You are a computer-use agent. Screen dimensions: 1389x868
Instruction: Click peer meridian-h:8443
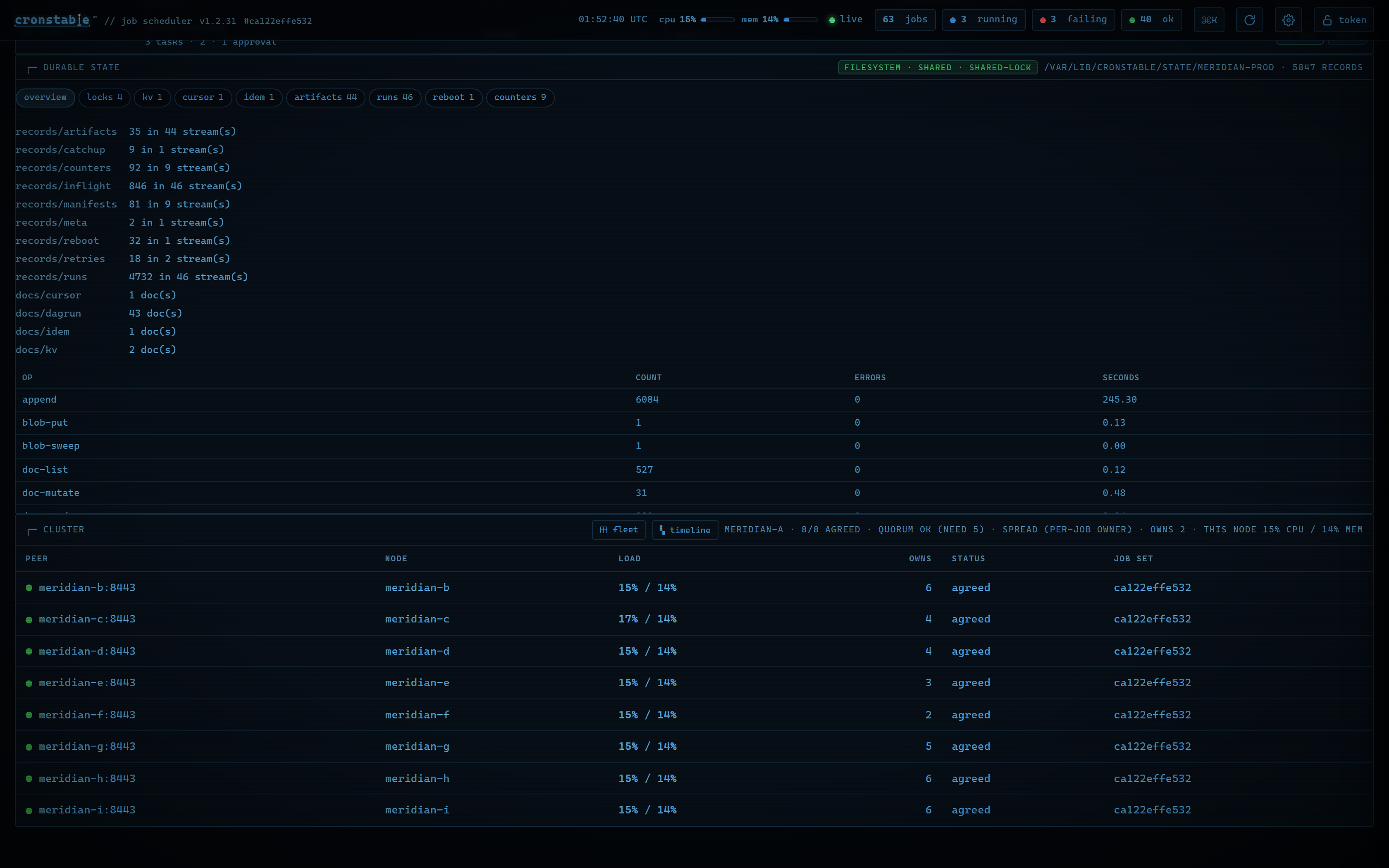pyautogui.click(x=87, y=779)
